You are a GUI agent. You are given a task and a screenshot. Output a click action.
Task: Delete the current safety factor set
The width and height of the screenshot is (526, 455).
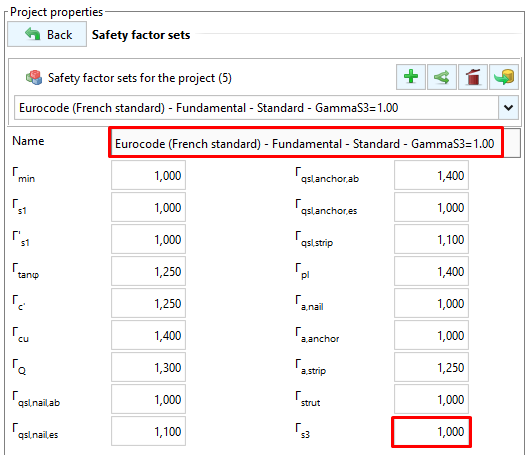(x=473, y=77)
